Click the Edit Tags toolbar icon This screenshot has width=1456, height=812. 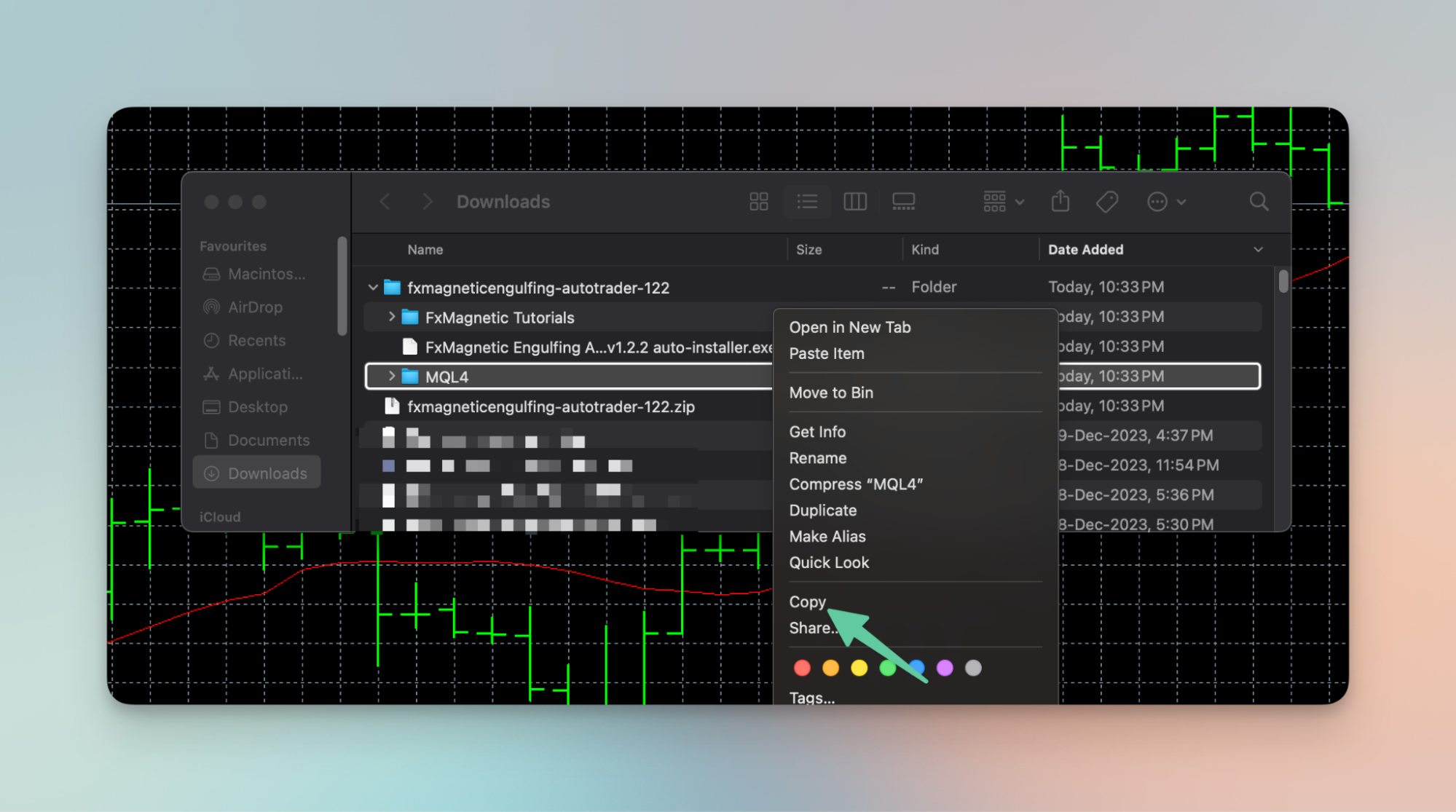(x=1107, y=202)
